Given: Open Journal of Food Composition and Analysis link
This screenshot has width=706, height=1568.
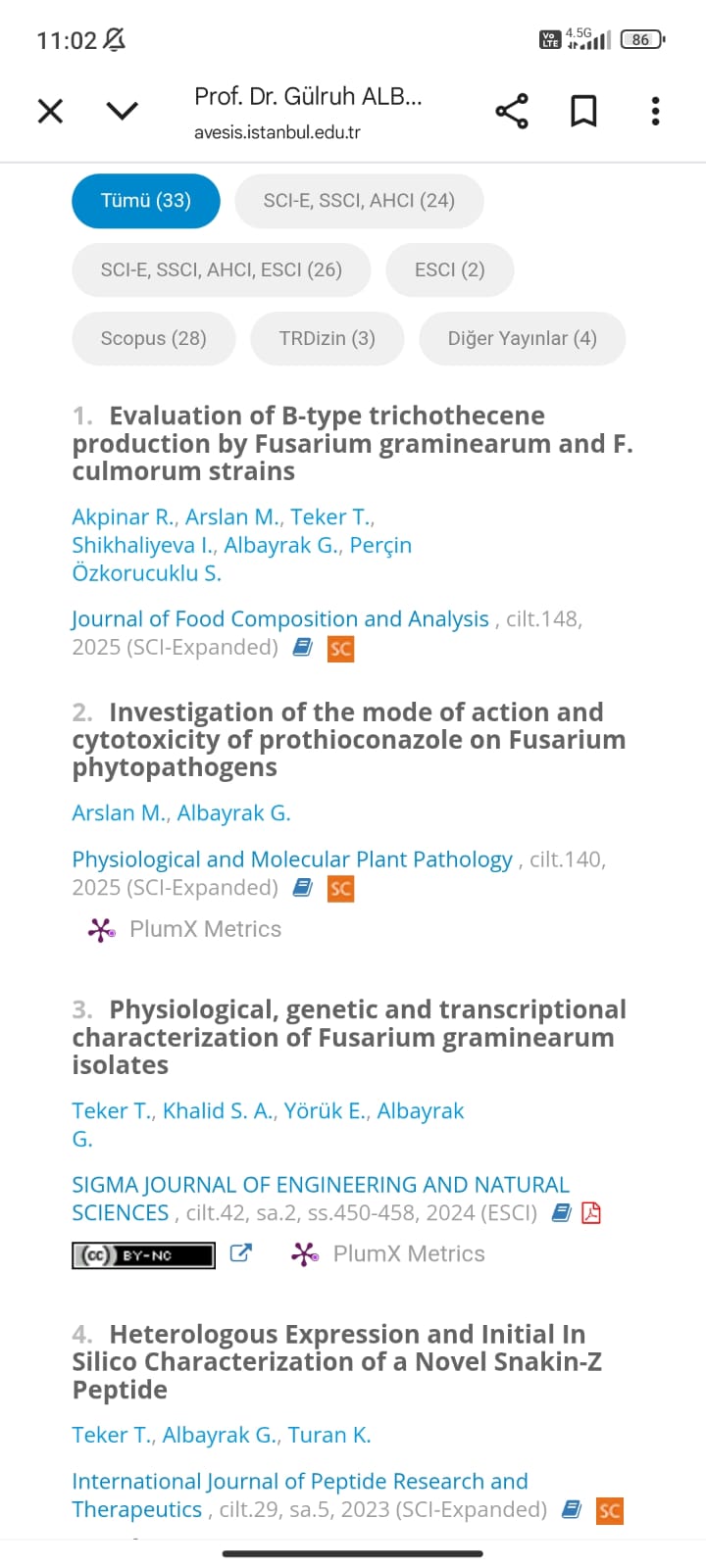Looking at the screenshot, I should (x=280, y=619).
